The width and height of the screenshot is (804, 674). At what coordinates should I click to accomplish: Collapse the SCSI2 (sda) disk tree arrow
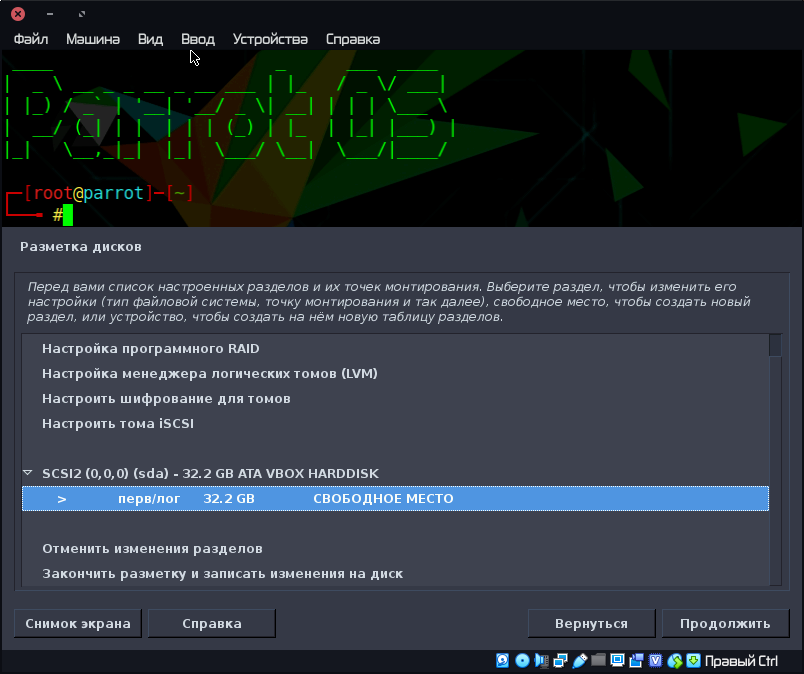(28, 472)
